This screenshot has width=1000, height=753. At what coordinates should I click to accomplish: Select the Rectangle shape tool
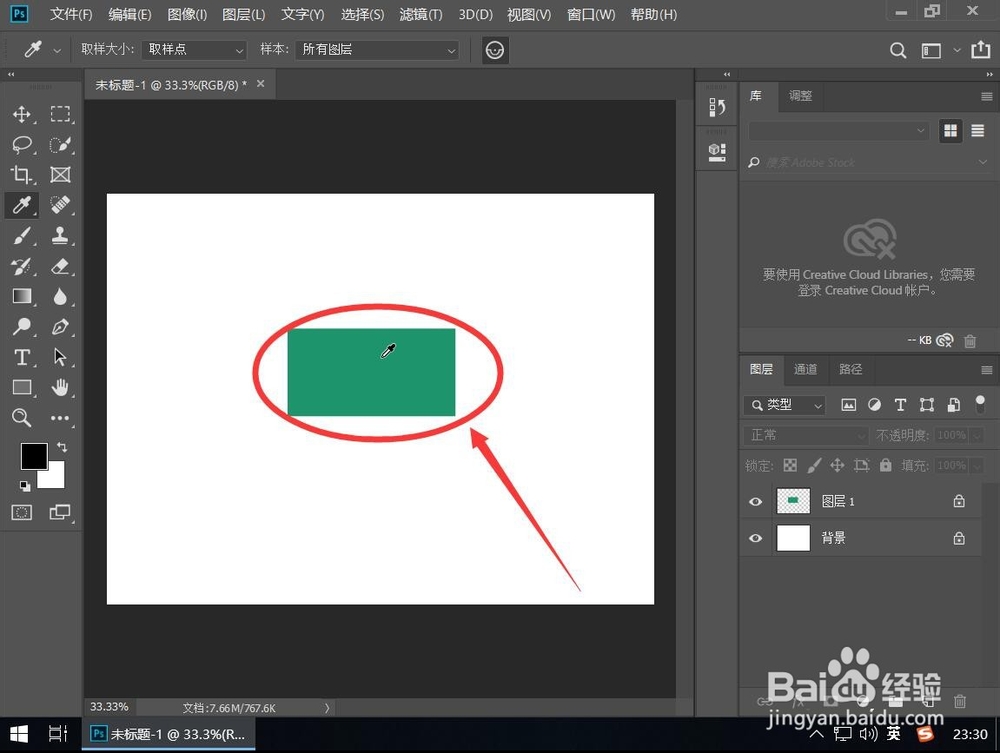point(22,387)
